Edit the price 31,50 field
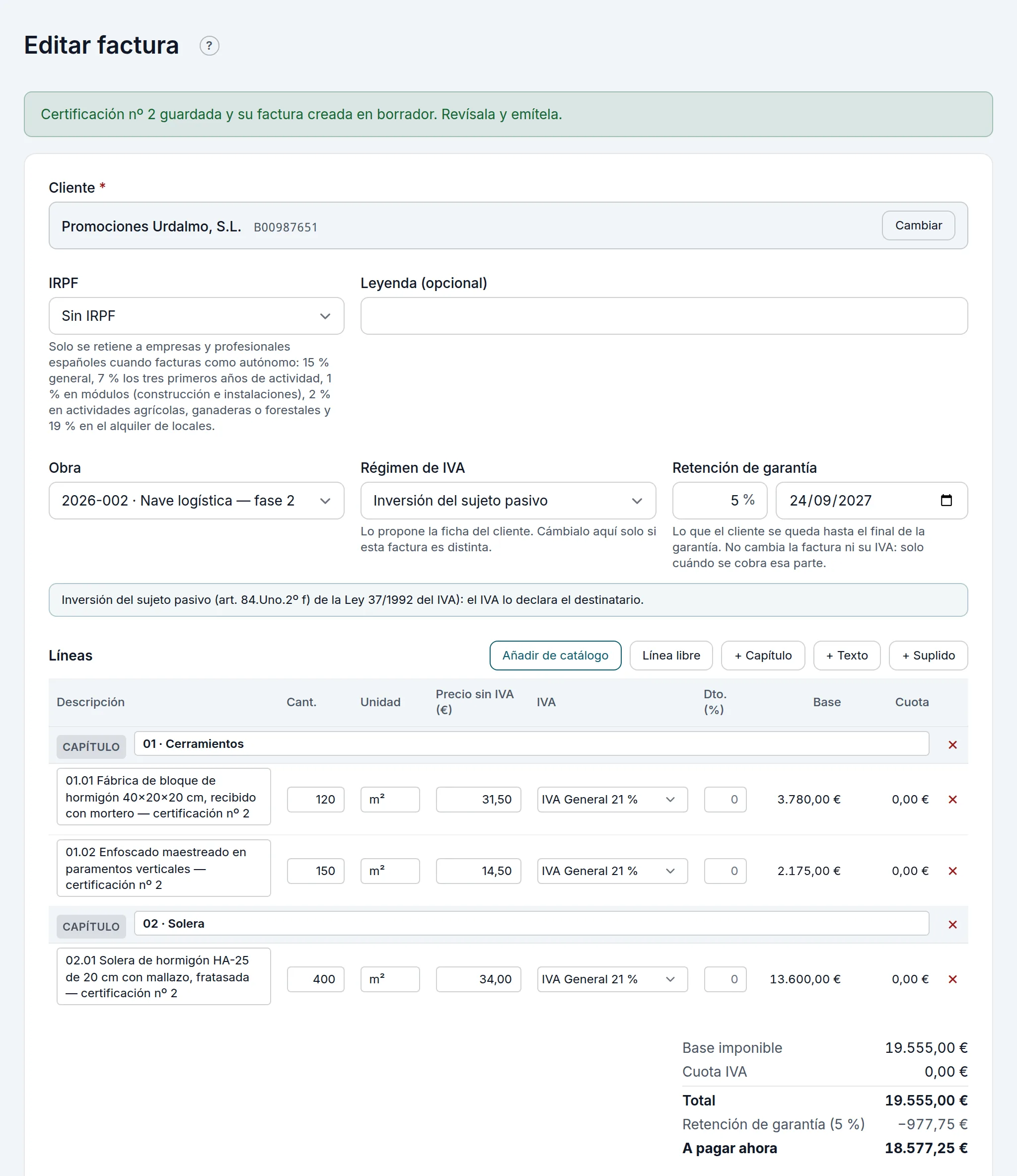 click(x=478, y=799)
